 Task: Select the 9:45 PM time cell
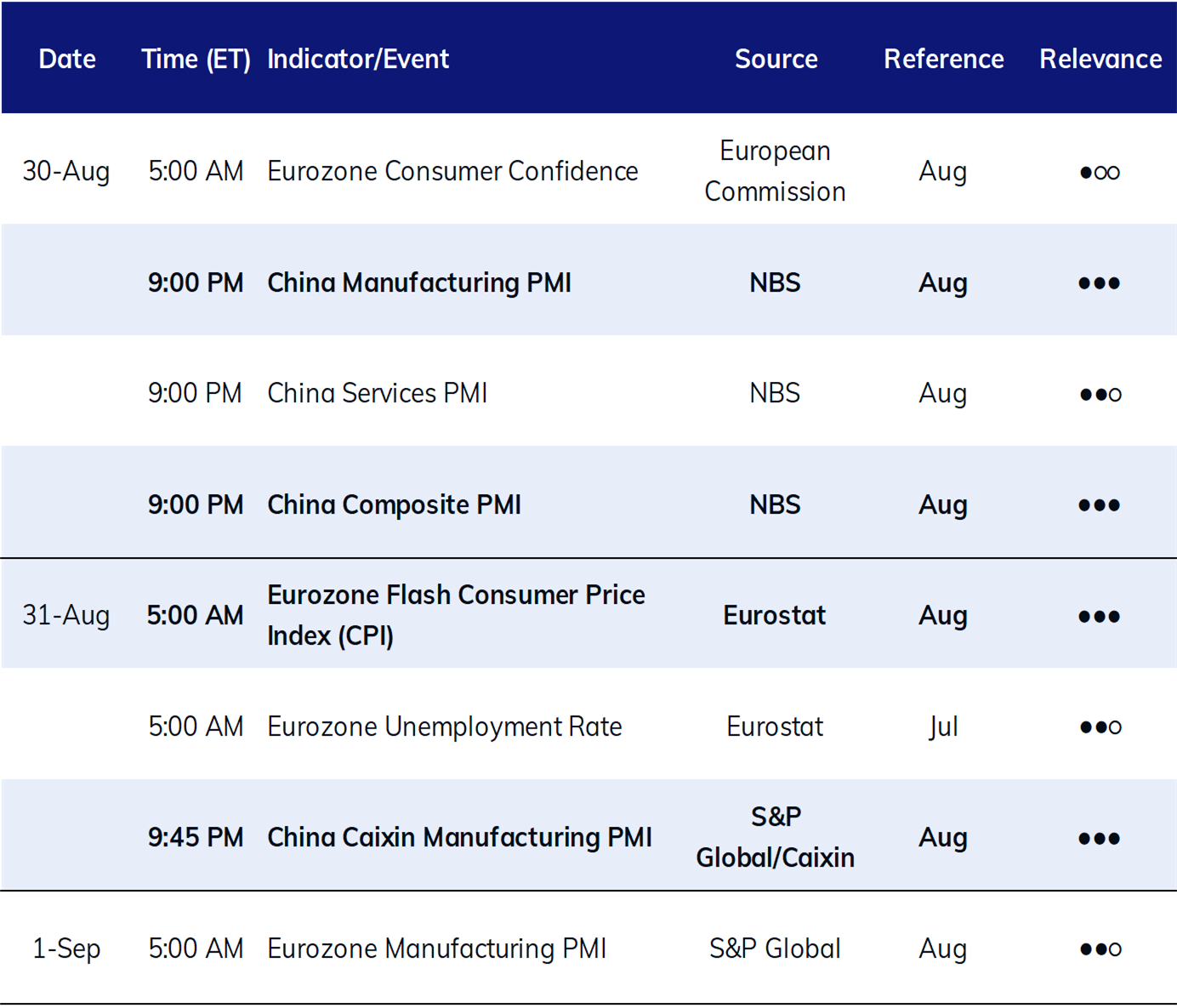point(196,838)
